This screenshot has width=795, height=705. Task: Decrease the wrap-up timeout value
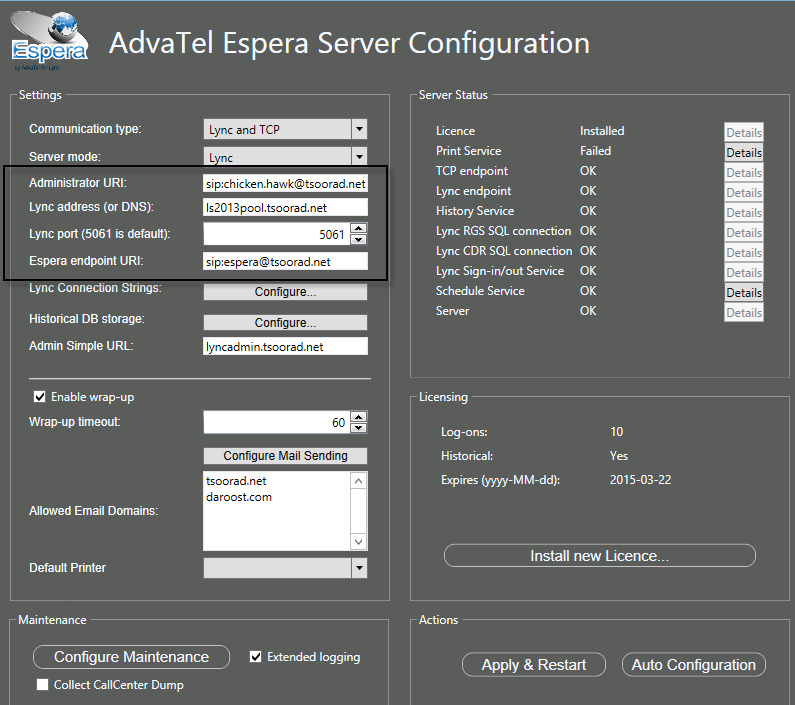(359, 428)
